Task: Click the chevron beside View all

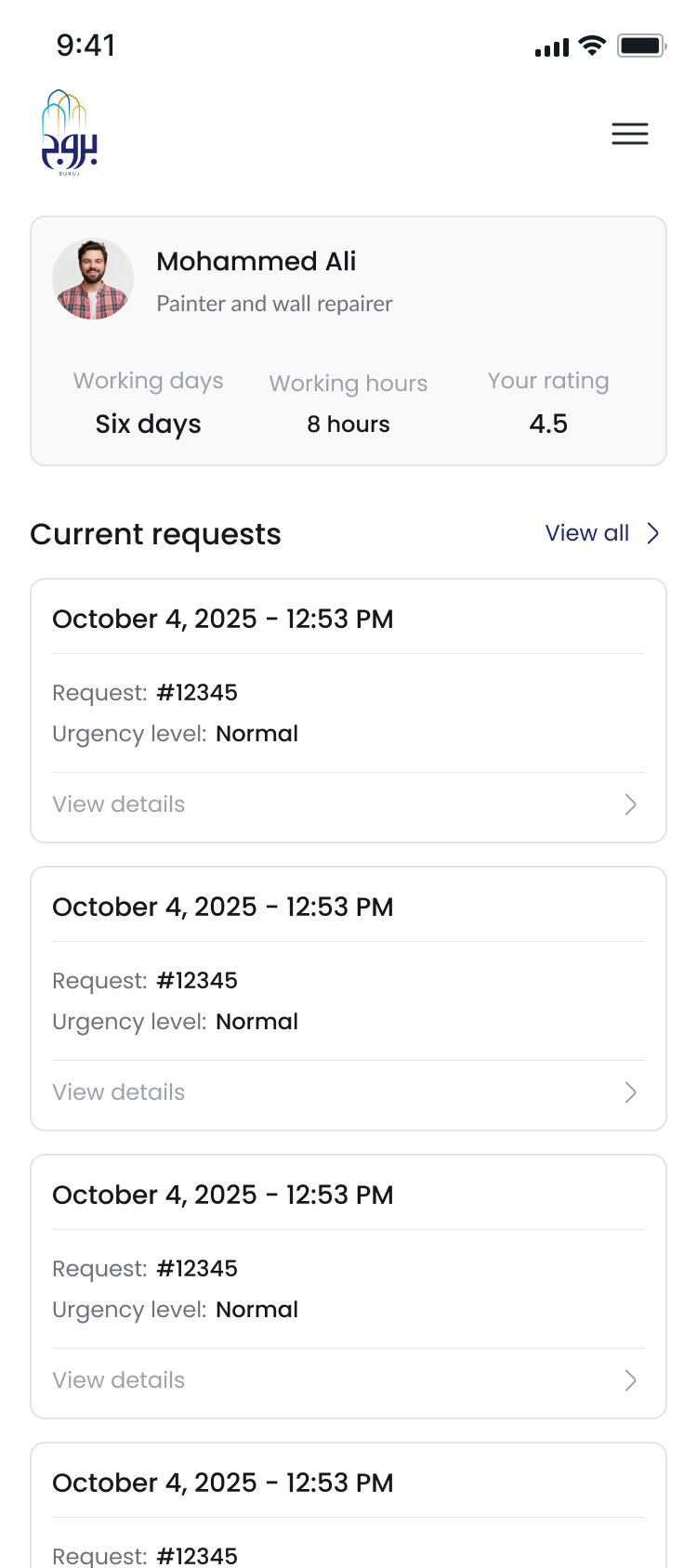Action: (x=652, y=533)
